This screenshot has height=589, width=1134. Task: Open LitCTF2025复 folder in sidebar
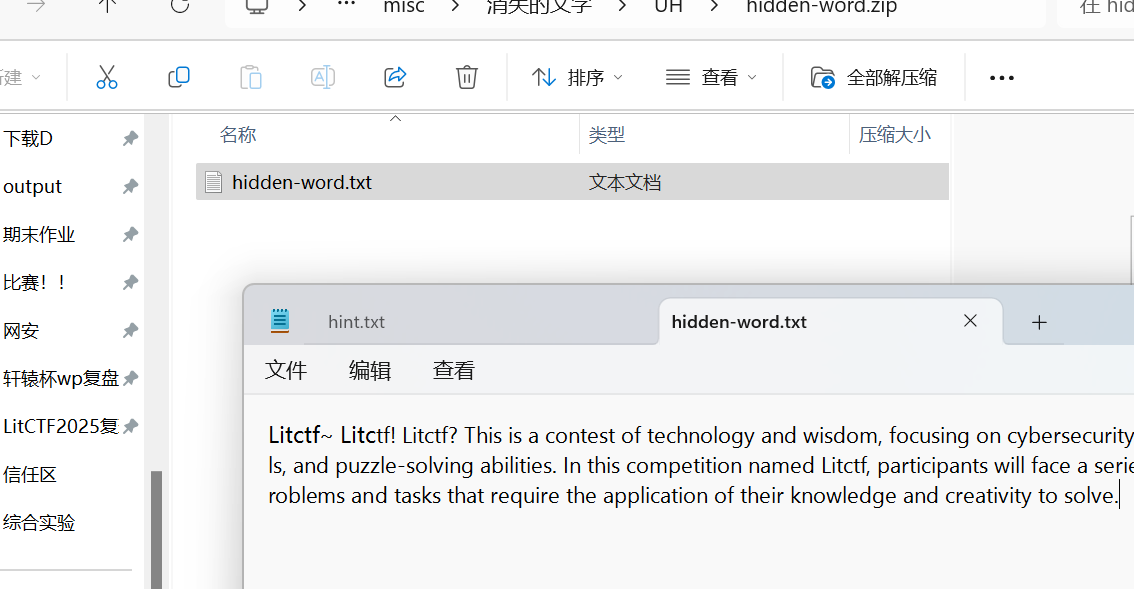click(61, 426)
